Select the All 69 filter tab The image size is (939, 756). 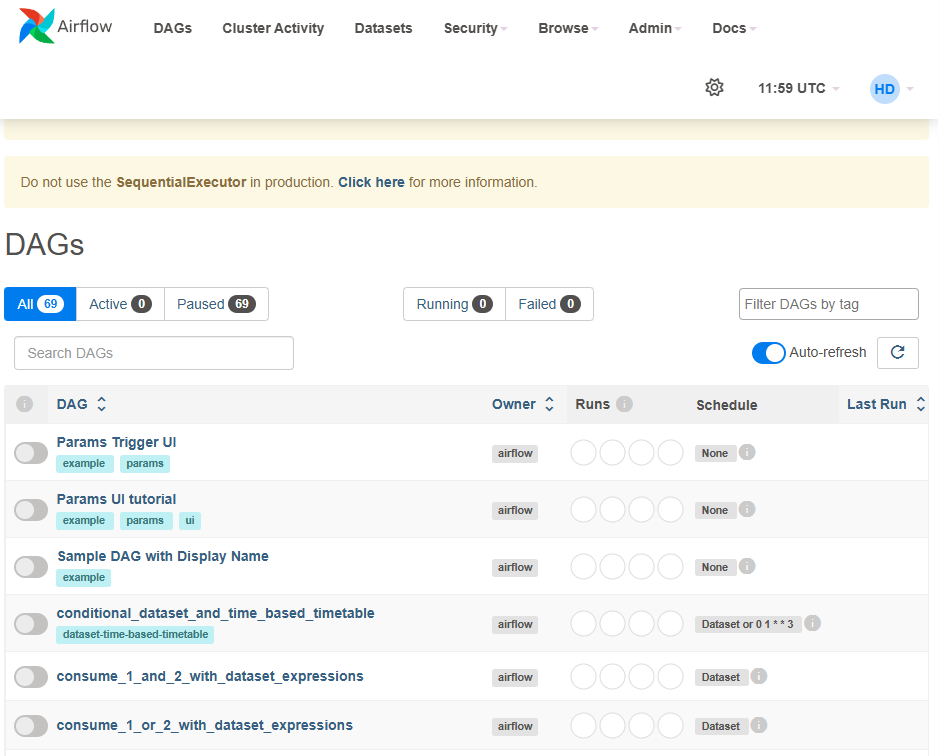[40, 304]
